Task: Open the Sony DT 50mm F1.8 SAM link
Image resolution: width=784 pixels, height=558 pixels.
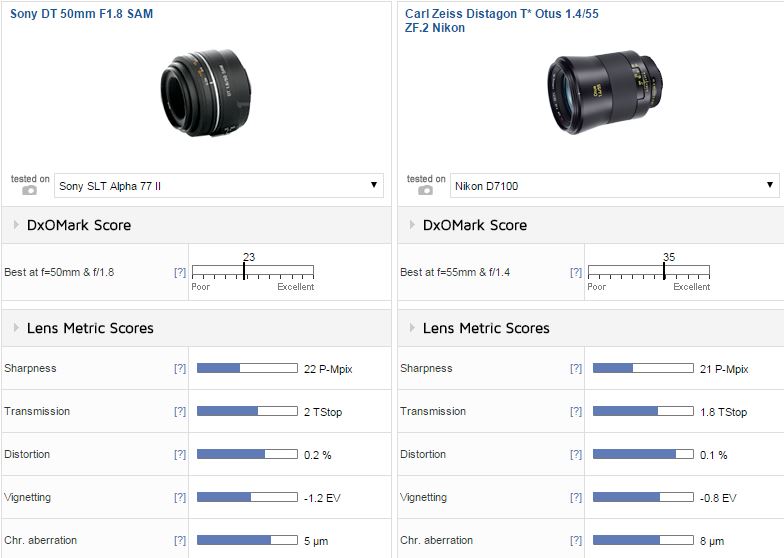Action: coord(82,15)
